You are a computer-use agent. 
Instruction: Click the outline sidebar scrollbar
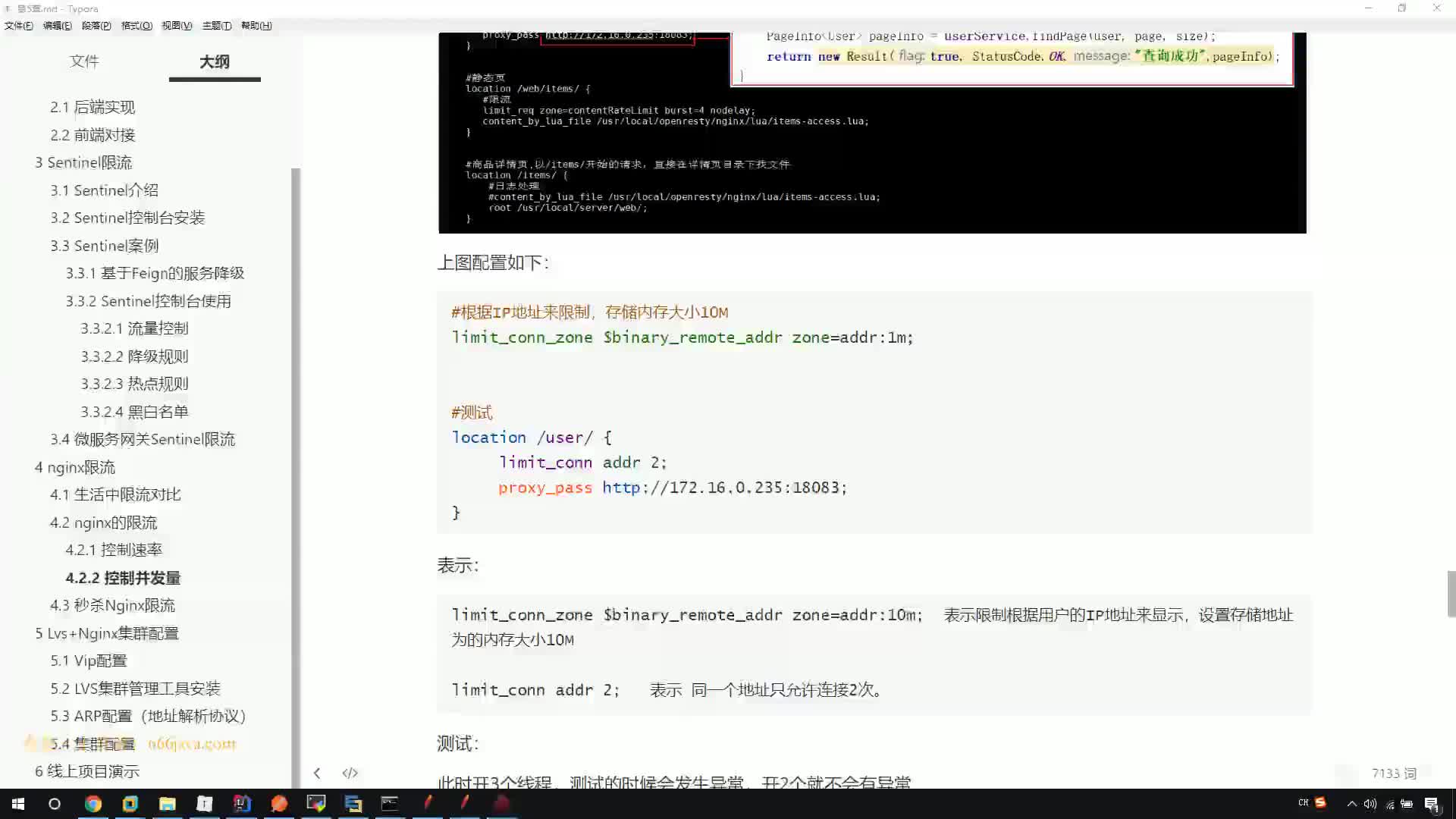pyautogui.click(x=296, y=478)
